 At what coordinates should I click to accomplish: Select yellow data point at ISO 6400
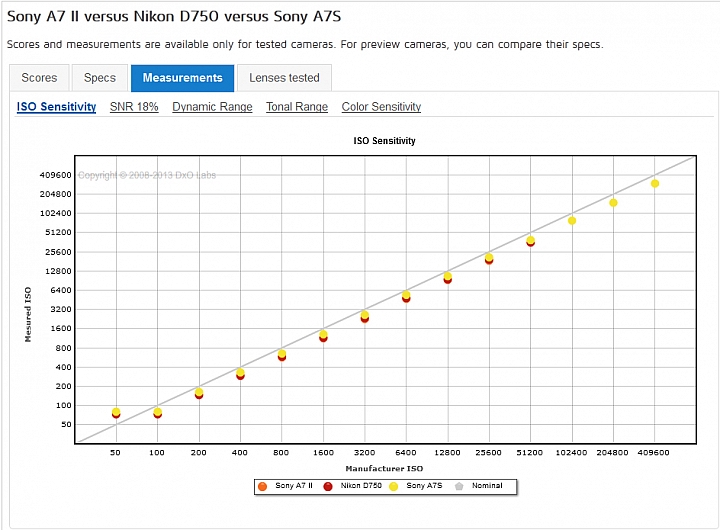[x=406, y=295]
